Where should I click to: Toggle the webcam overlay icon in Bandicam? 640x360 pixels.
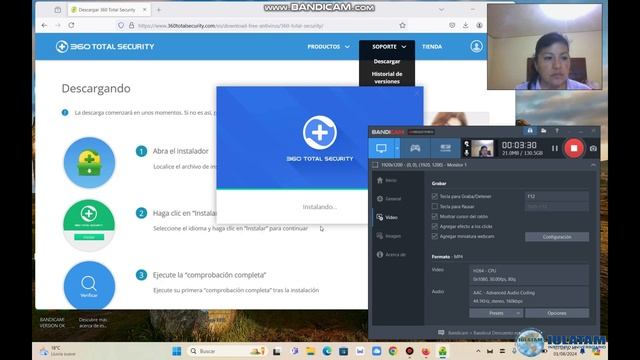(x=467, y=144)
